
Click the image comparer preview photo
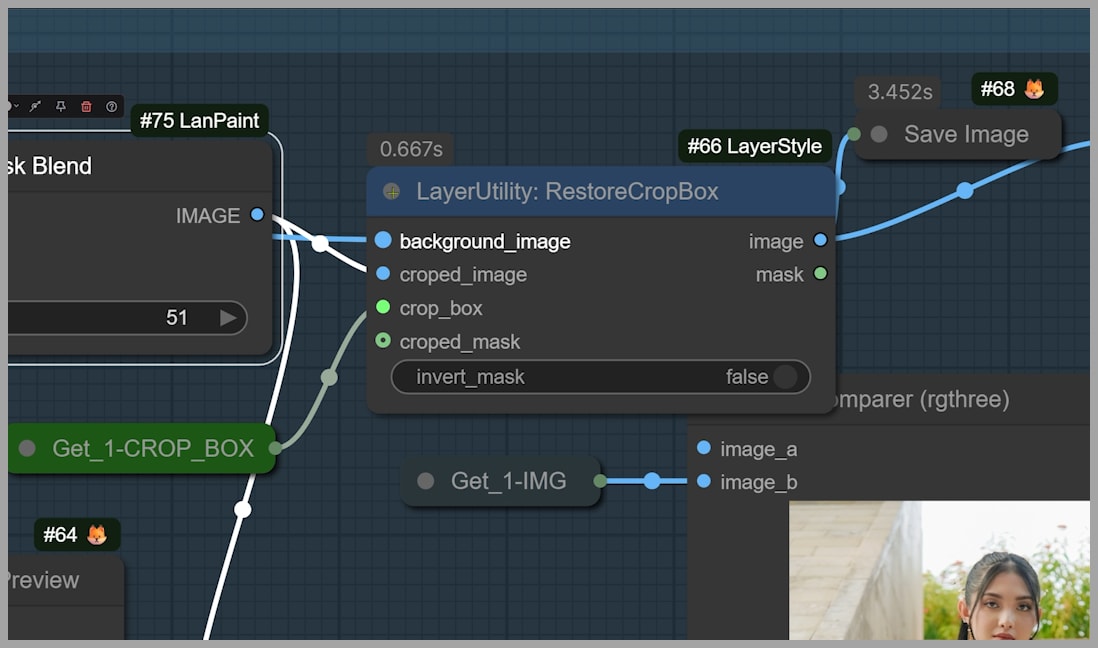click(x=938, y=570)
